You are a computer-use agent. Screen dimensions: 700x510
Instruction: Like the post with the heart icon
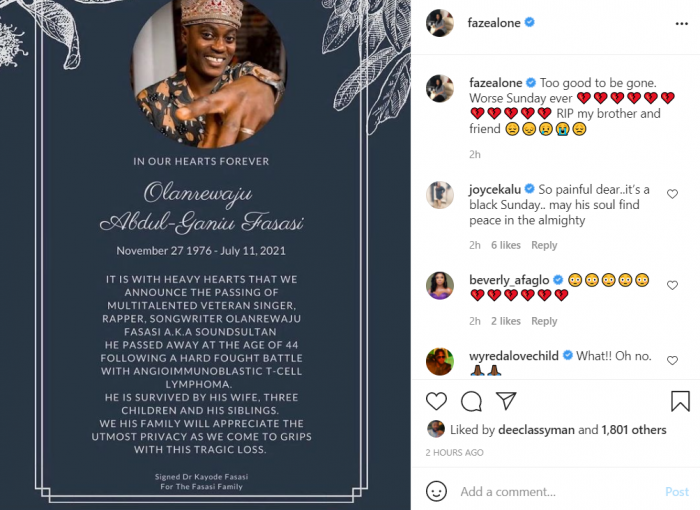point(436,401)
